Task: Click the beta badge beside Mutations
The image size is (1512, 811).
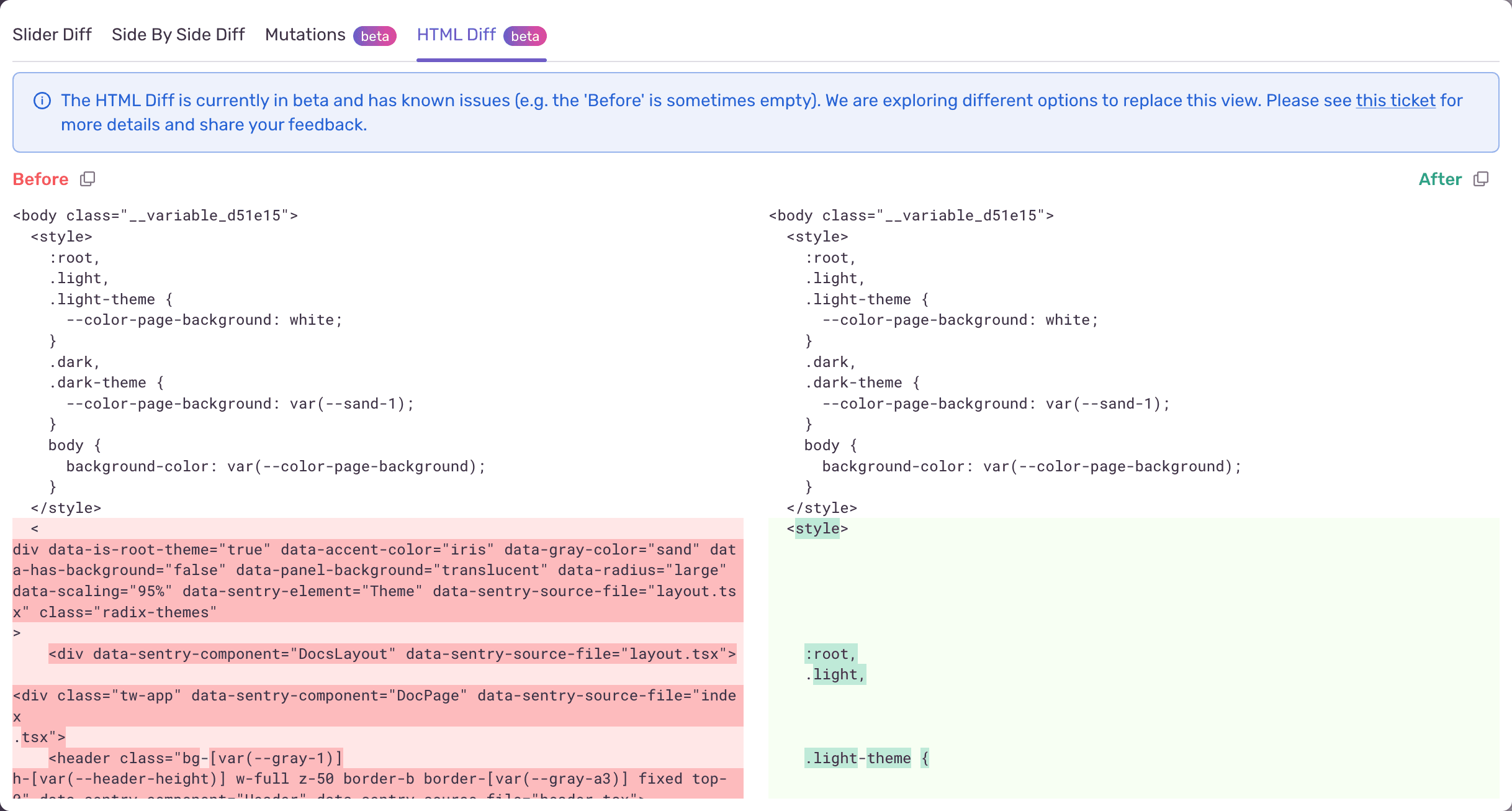Action: pyautogui.click(x=374, y=37)
